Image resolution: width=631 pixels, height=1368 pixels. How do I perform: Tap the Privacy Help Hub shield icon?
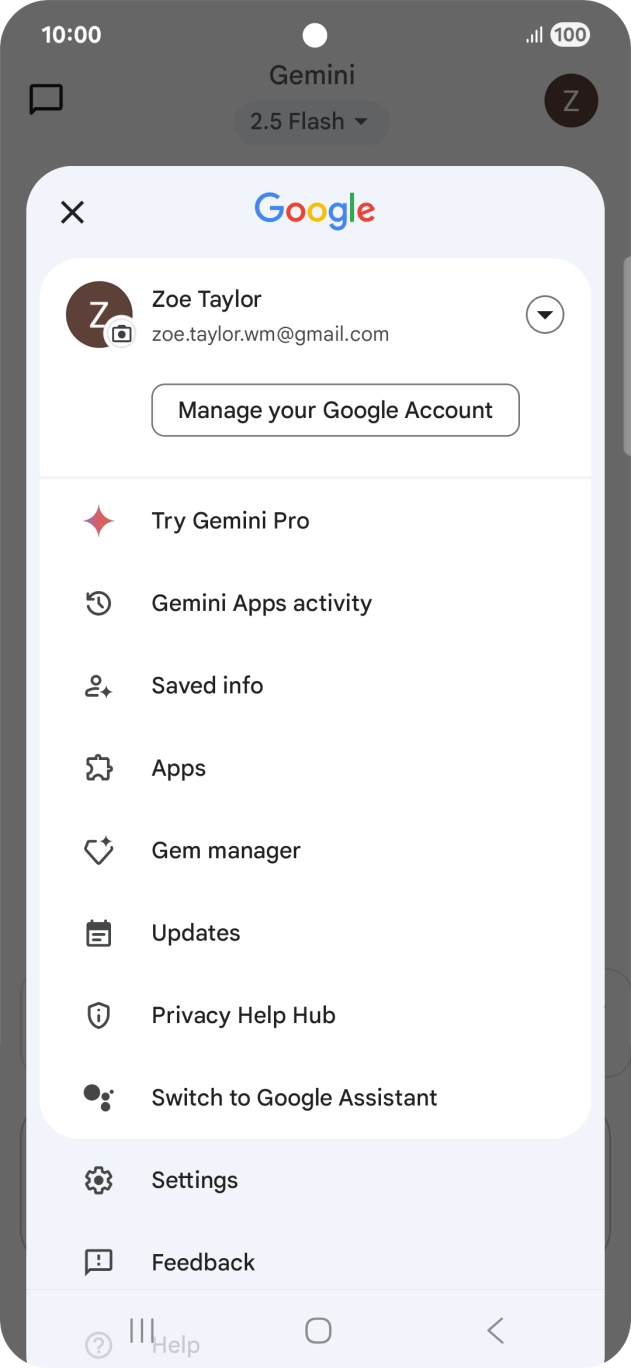click(x=98, y=1016)
